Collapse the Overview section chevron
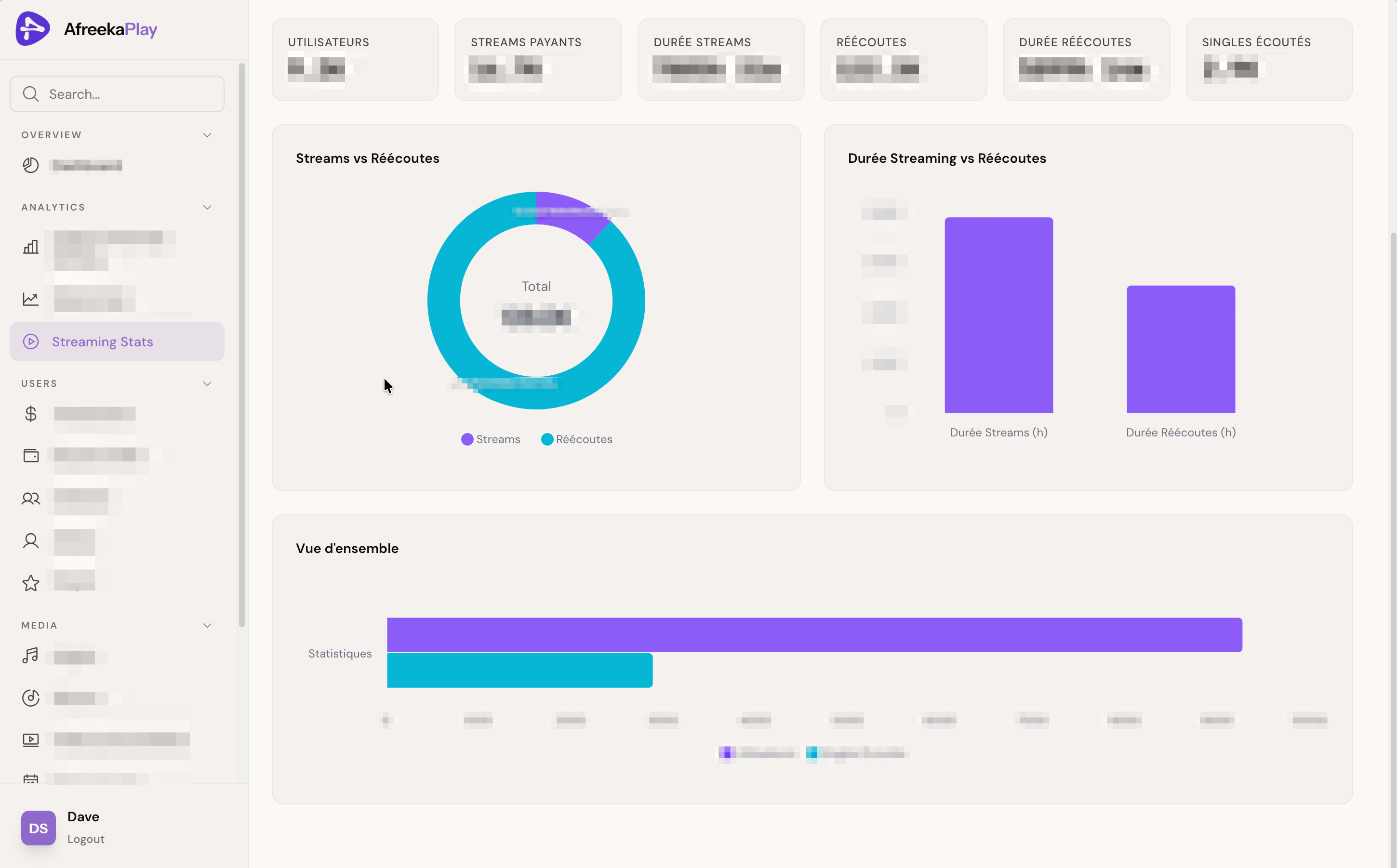The width and height of the screenshot is (1397, 868). 207,135
